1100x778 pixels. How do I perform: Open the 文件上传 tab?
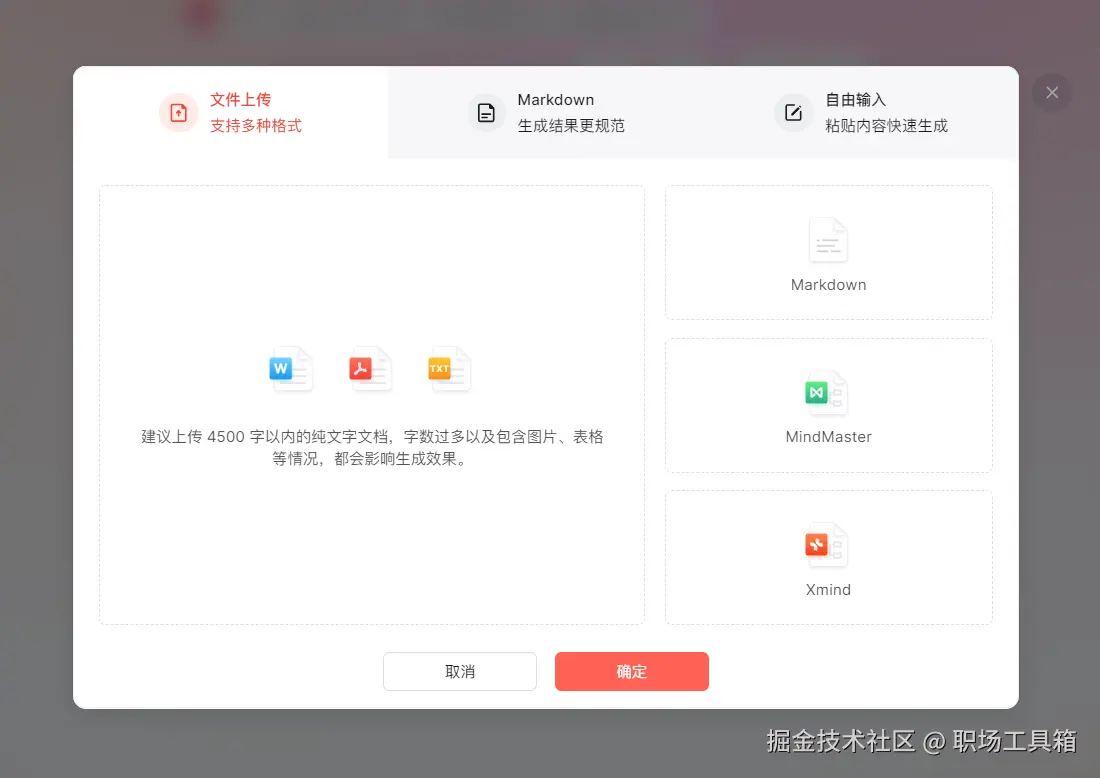point(240,112)
